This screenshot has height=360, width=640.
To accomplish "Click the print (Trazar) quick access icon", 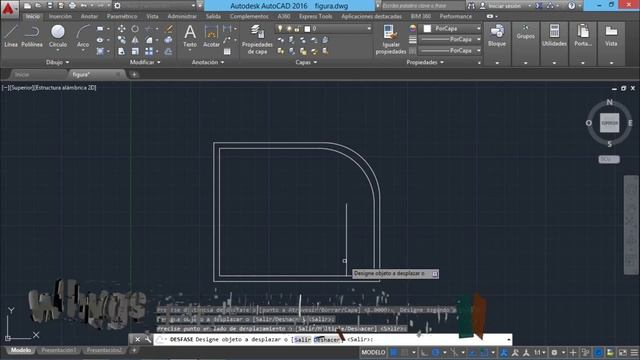I will tap(72, 6).
